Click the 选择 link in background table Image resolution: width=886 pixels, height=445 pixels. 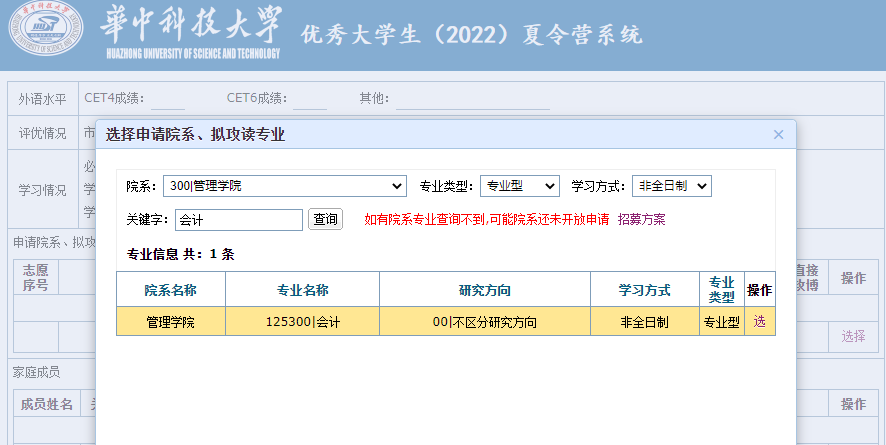coord(853,336)
